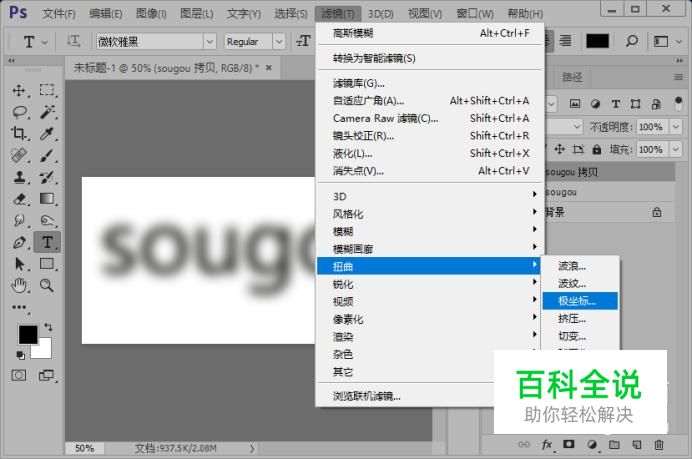The height and width of the screenshot is (459, 692).
Task: Toggle pixel layer filter
Action: [575, 104]
